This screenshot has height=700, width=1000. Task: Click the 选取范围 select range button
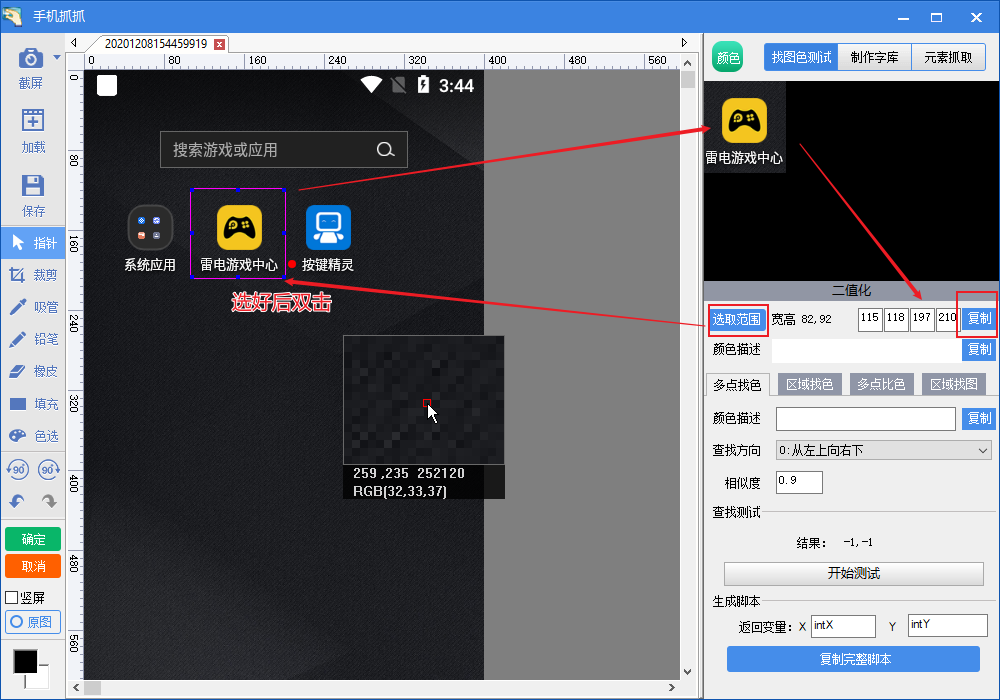coord(737,319)
